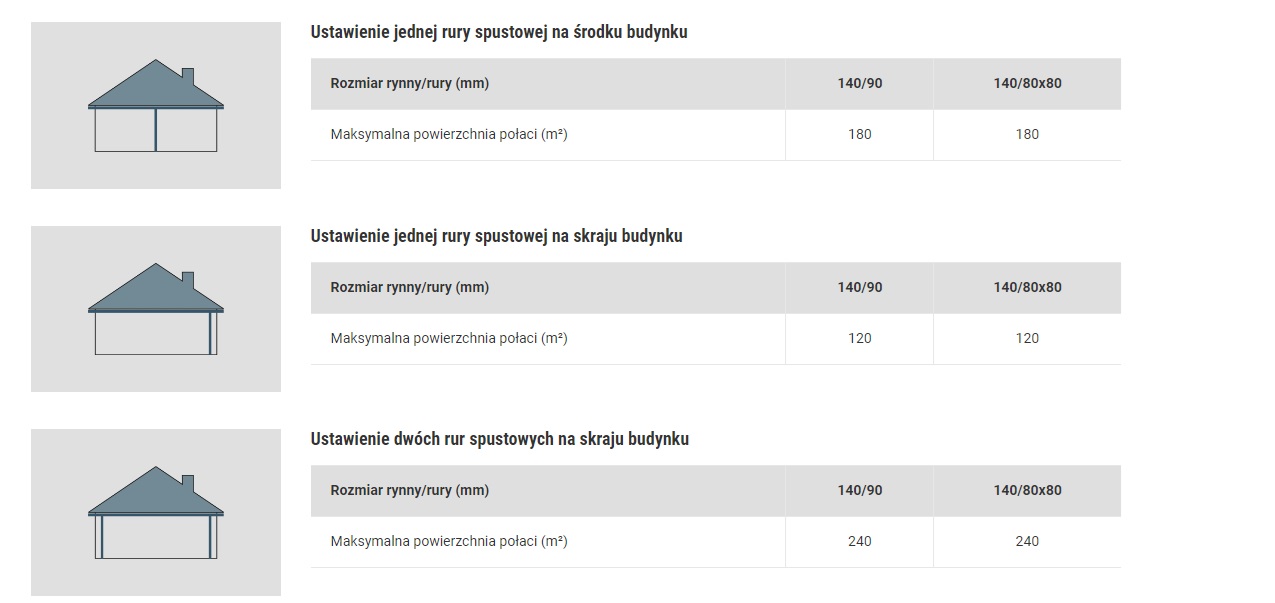Click the 240 value under 140/80x80
Viewport: 1275px width, 603px height.
(1027, 541)
